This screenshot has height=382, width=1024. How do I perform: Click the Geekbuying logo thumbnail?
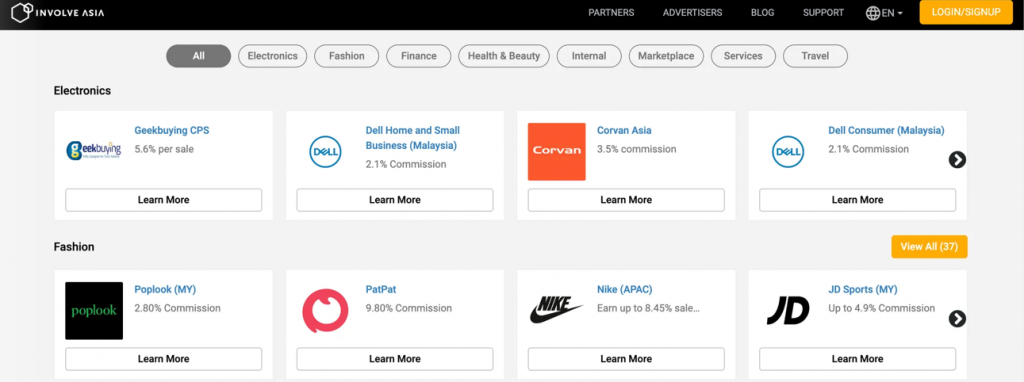(94, 151)
